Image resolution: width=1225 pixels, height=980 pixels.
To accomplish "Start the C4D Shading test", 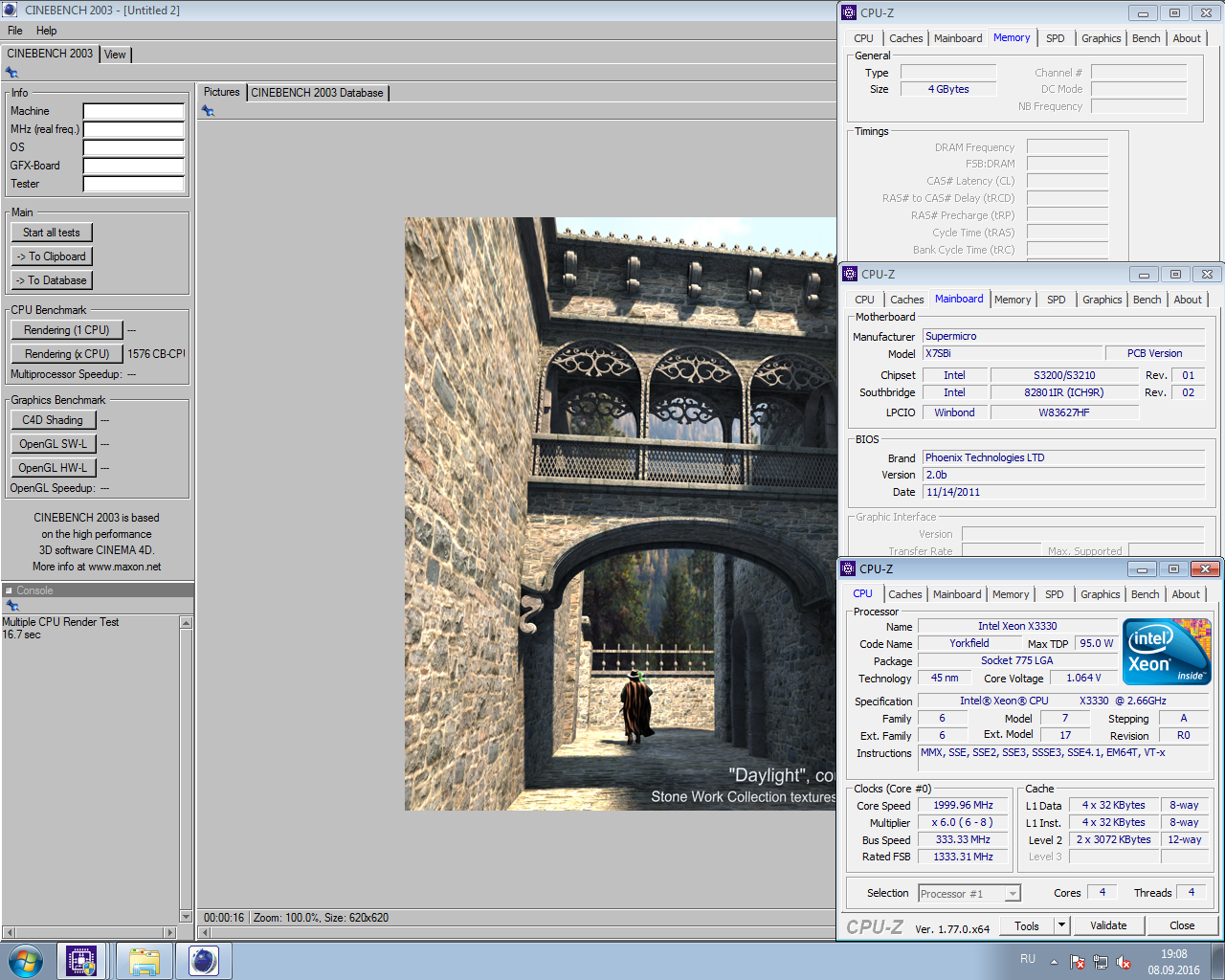I will (x=53, y=420).
